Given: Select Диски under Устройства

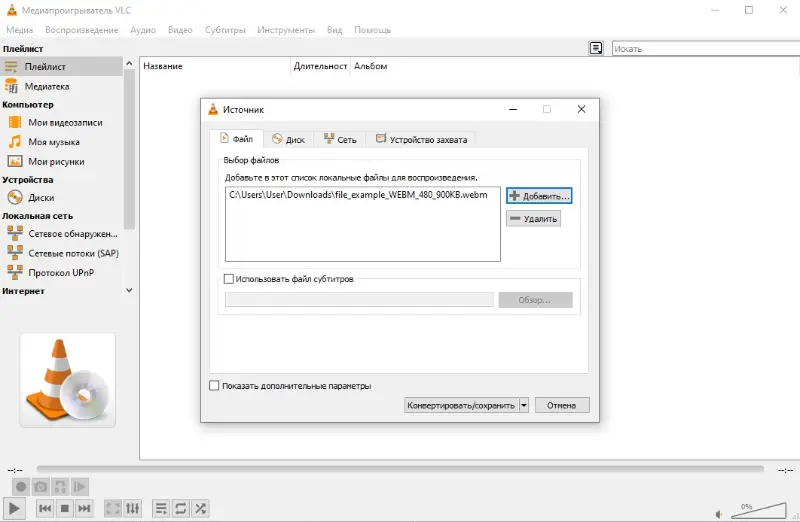Looking at the screenshot, I should (61, 197).
